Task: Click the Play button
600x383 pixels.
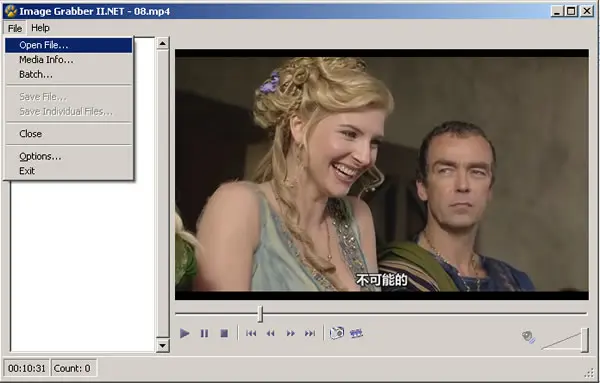Action: [x=184, y=333]
